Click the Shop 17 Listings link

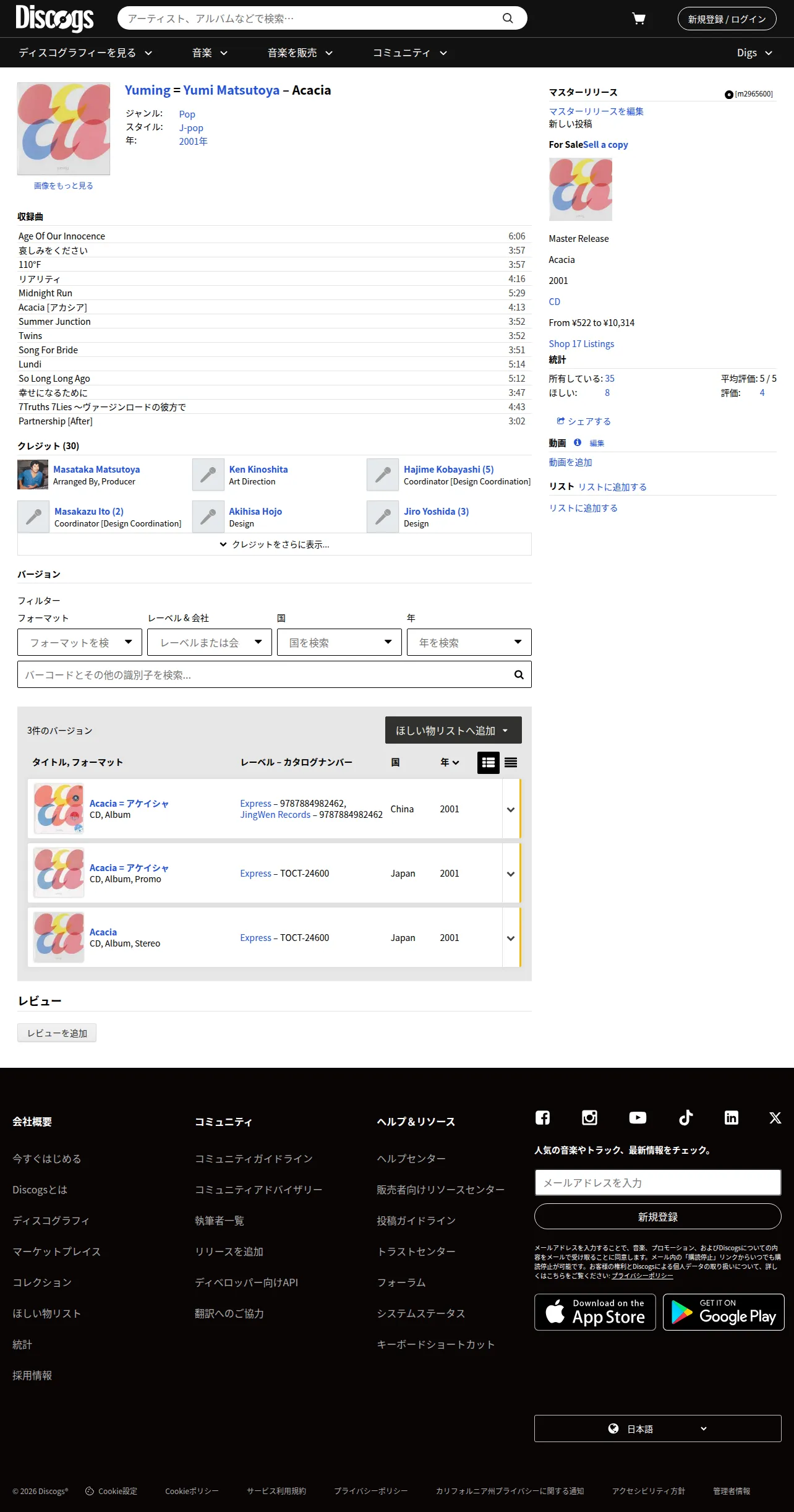[581, 344]
